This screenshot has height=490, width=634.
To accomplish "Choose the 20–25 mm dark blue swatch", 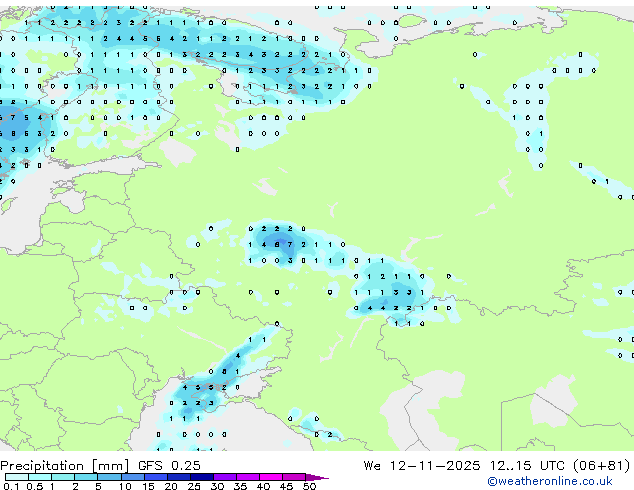I will pos(179,477).
